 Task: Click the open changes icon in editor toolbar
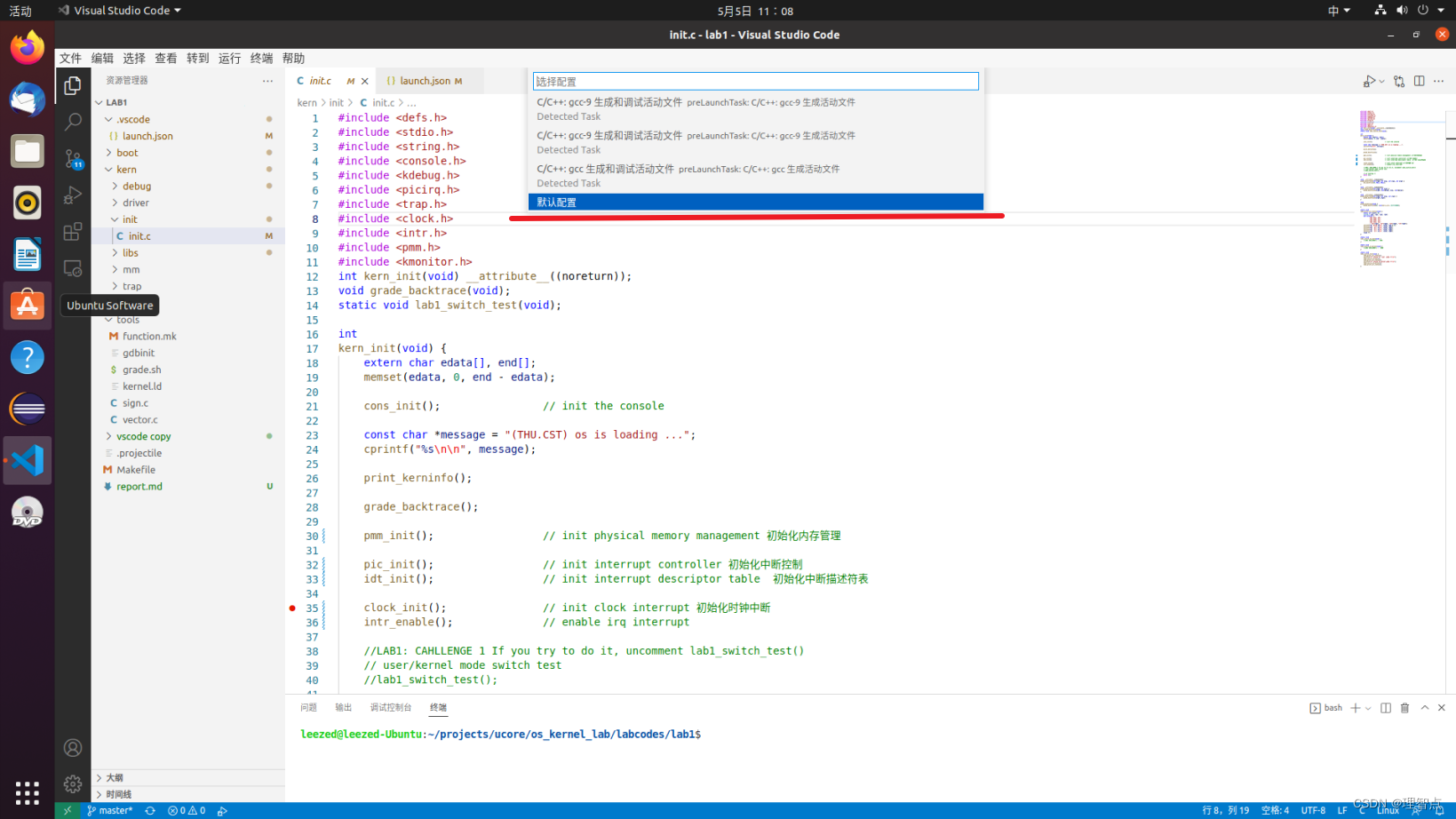(x=1399, y=81)
